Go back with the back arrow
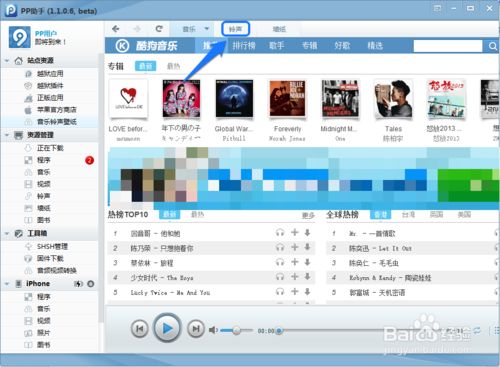 click(x=116, y=29)
